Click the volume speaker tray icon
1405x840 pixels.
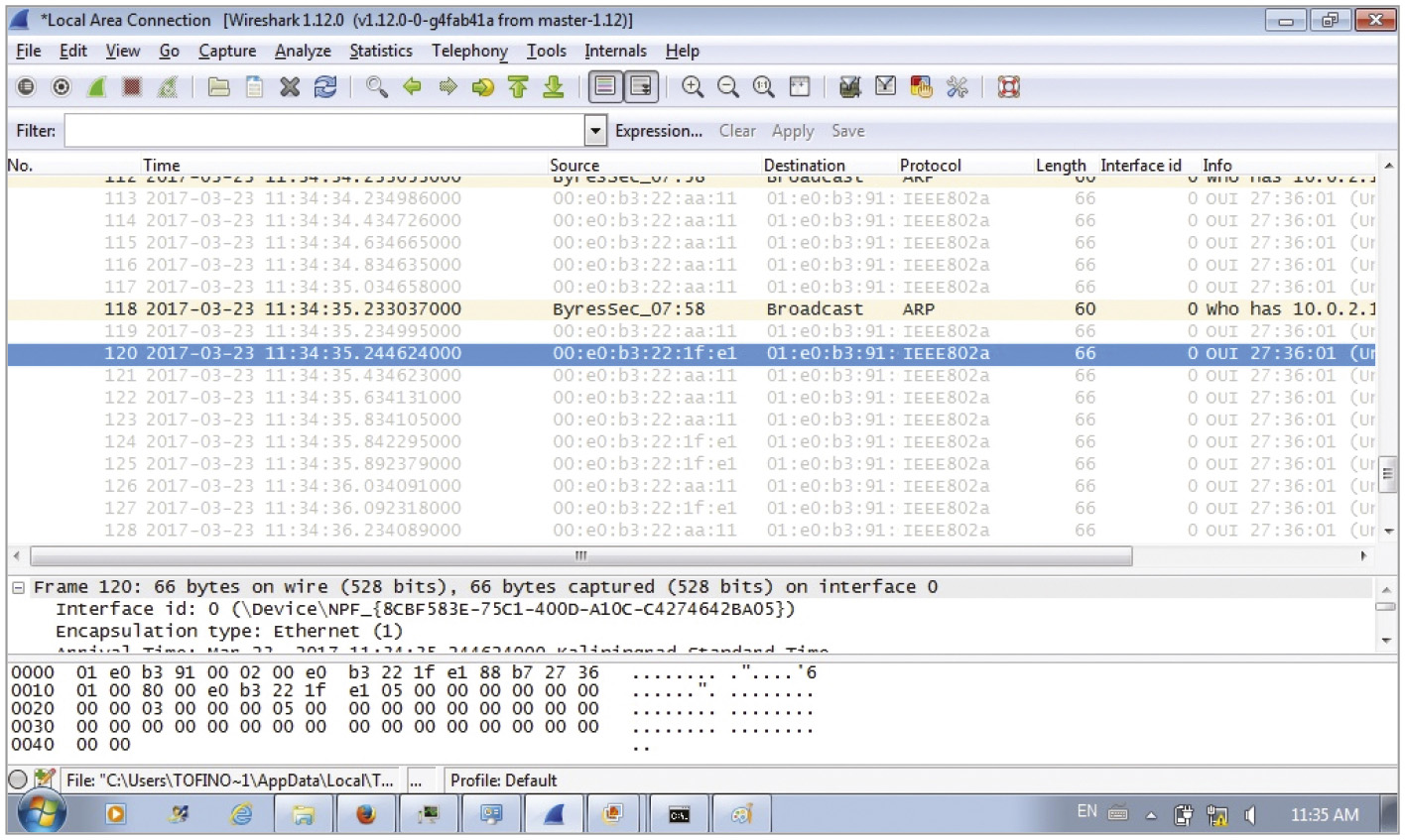click(1249, 815)
